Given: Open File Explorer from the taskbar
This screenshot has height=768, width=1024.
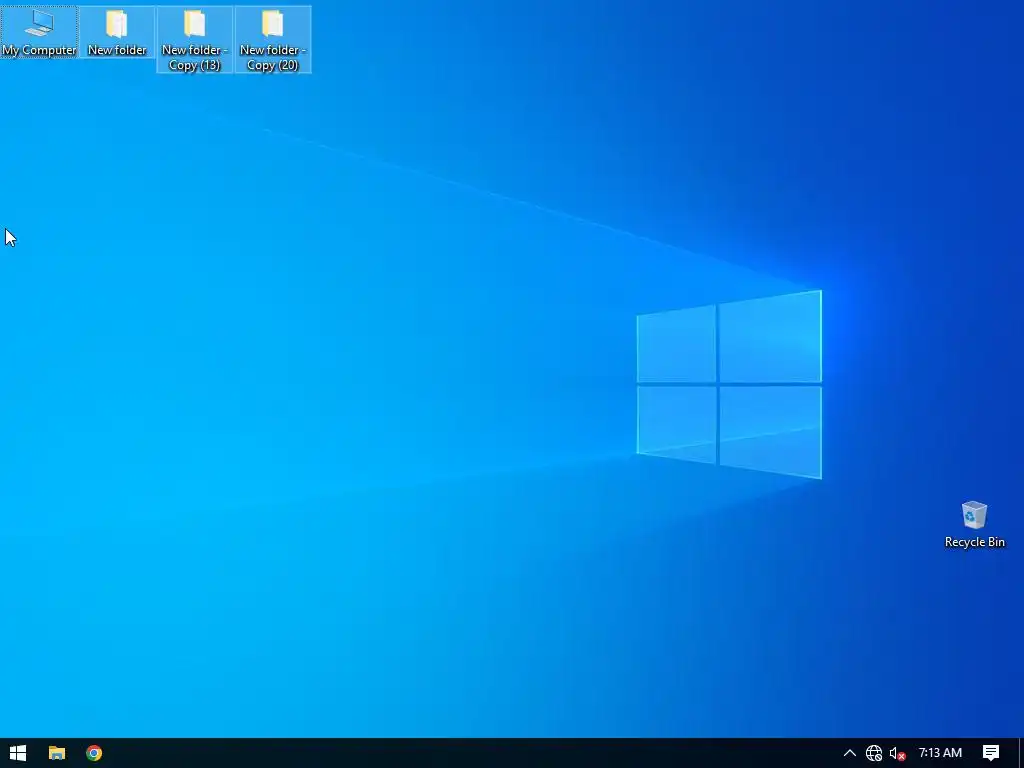Looking at the screenshot, I should [57, 753].
